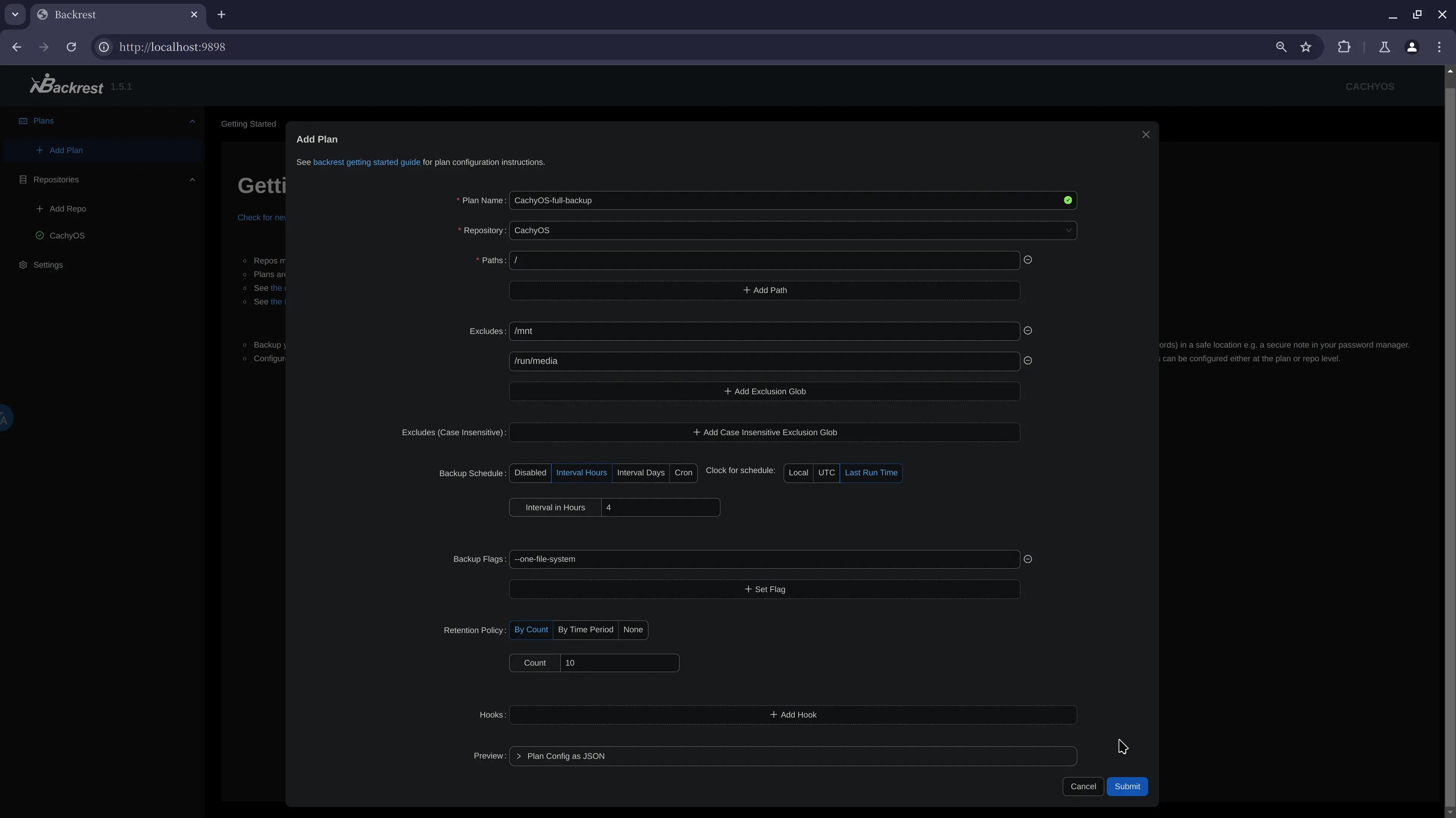1456x818 pixels.
Task: Submit the new plan
Action: coord(1127,787)
